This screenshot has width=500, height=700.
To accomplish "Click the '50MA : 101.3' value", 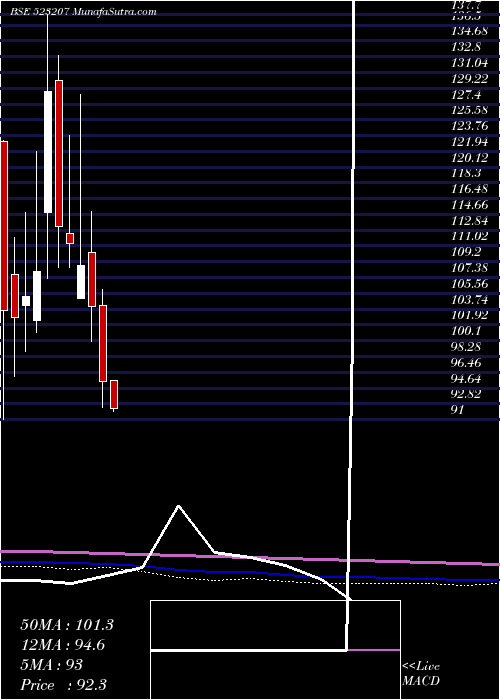I will click(x=67, y=625).
